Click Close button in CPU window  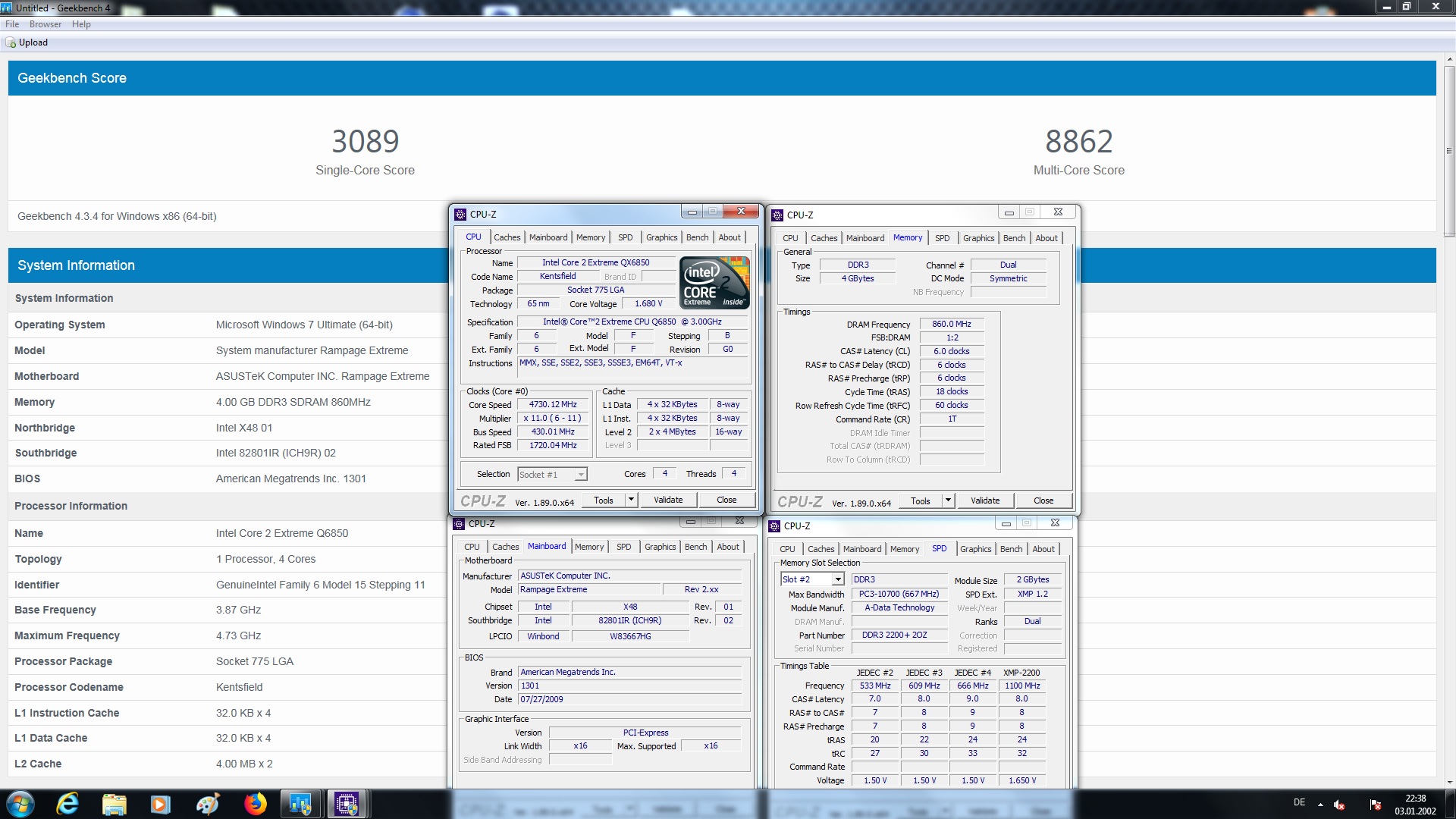click(726, 500)
